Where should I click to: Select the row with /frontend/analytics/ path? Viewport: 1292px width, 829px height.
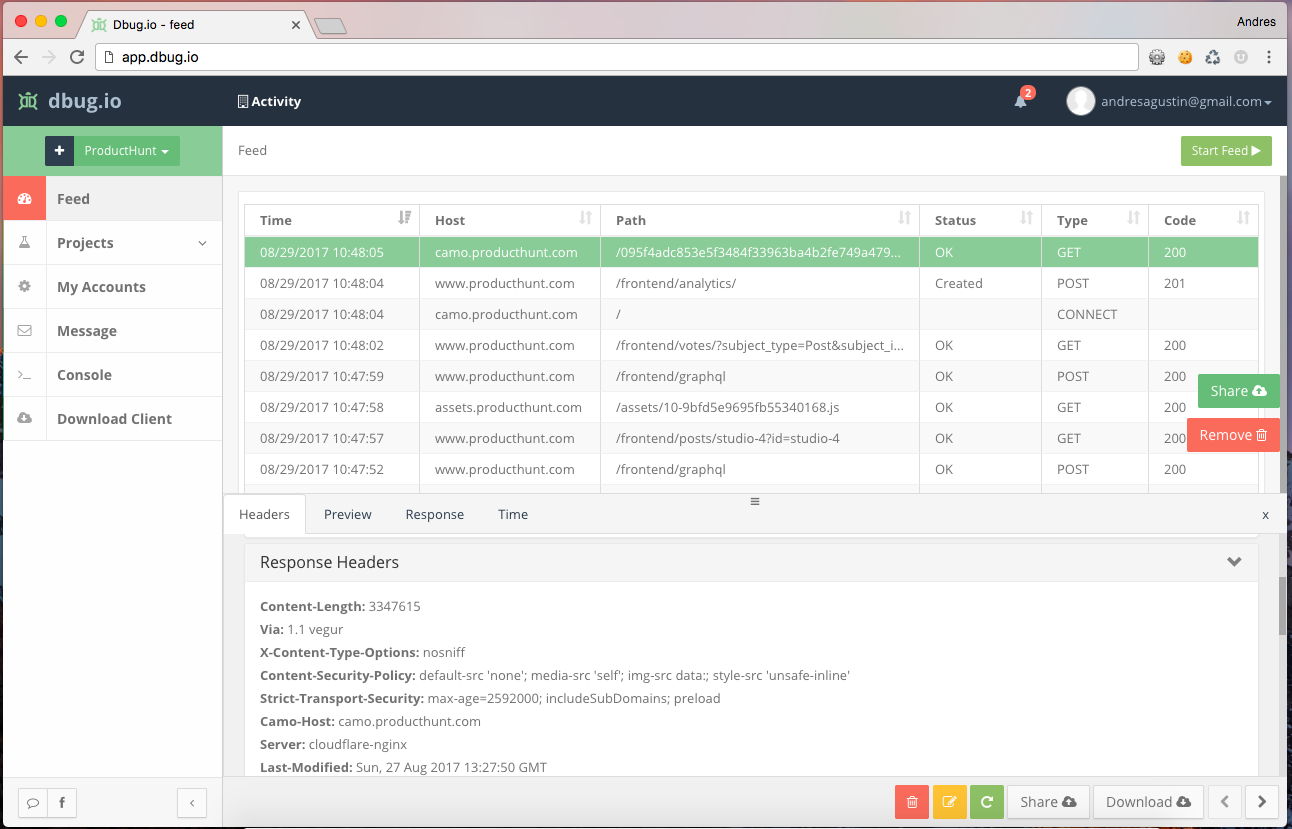pos(751,283)
